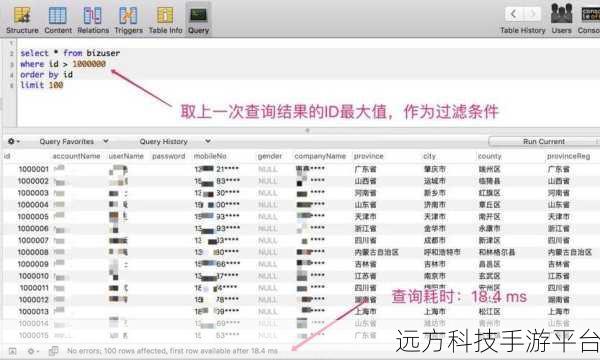This screenshot has width=600, height=360.
Task: Click the provinceReg column header
Action: tap(568, 156)
